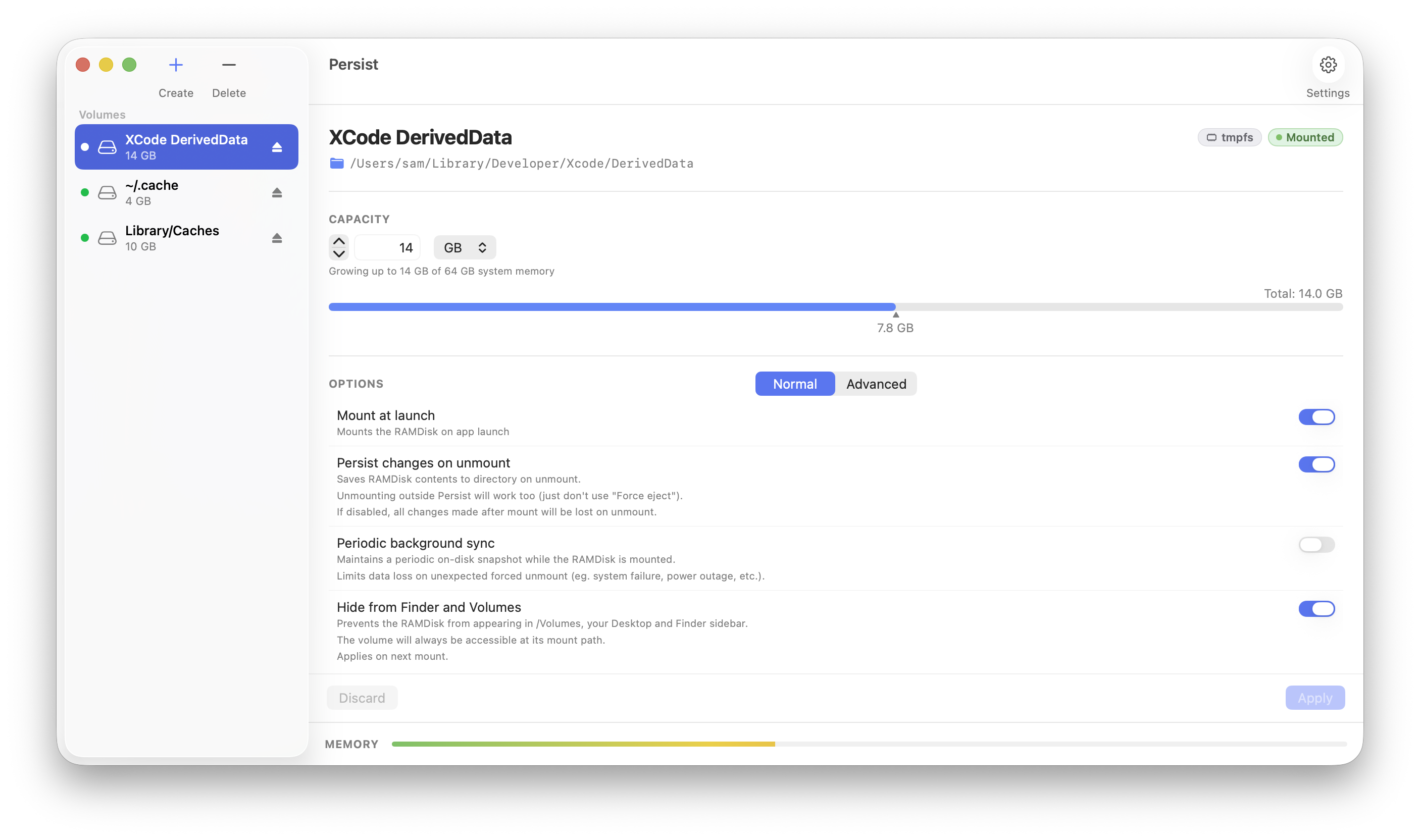Select XCode DerivedData volume in sidebar
The width and height of the screenshot is (1420, 840).
pyautogui.click(x=186, y=147)
